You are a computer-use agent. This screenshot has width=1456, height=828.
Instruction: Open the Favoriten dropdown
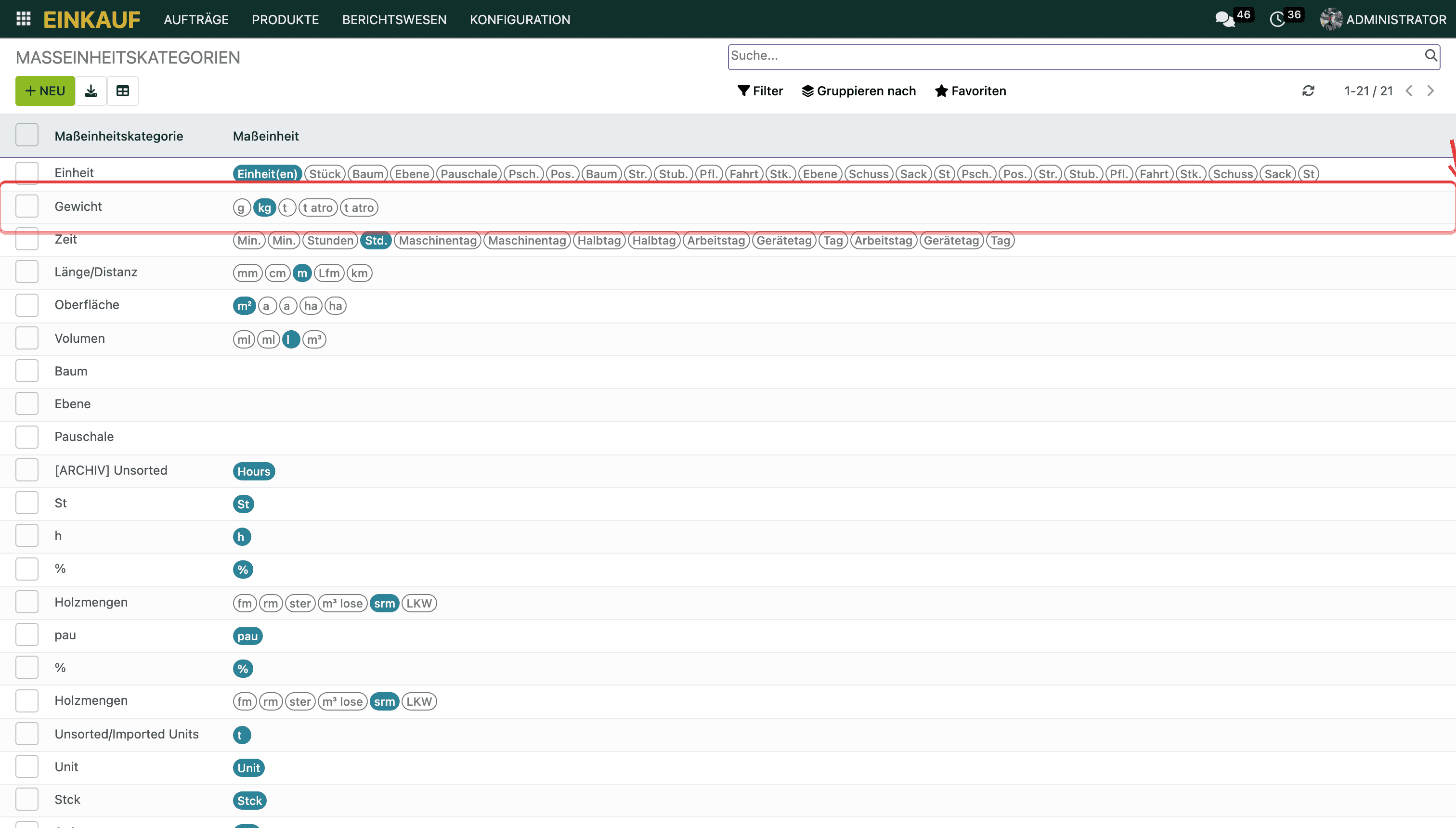point(970,91)
